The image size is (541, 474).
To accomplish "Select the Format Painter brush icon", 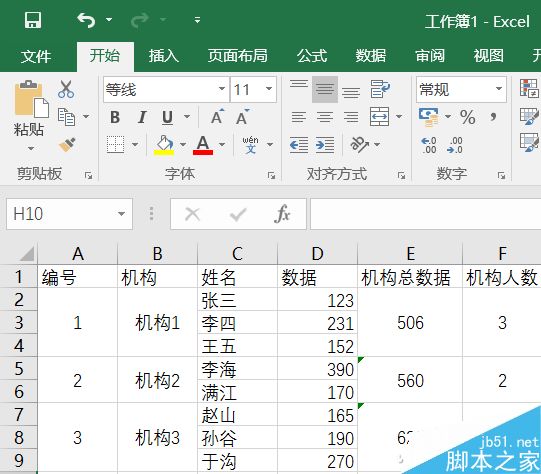I will 67,145.
